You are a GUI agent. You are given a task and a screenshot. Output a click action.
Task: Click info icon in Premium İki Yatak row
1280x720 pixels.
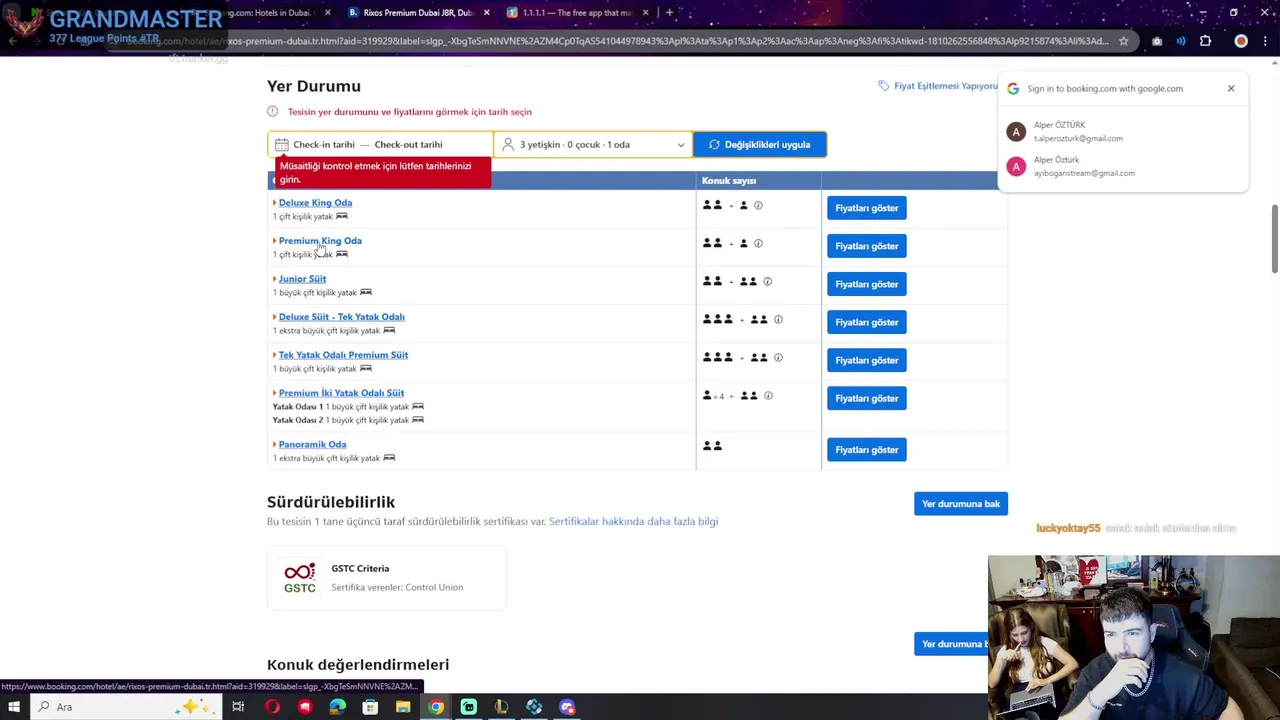(x=768, y=395)
